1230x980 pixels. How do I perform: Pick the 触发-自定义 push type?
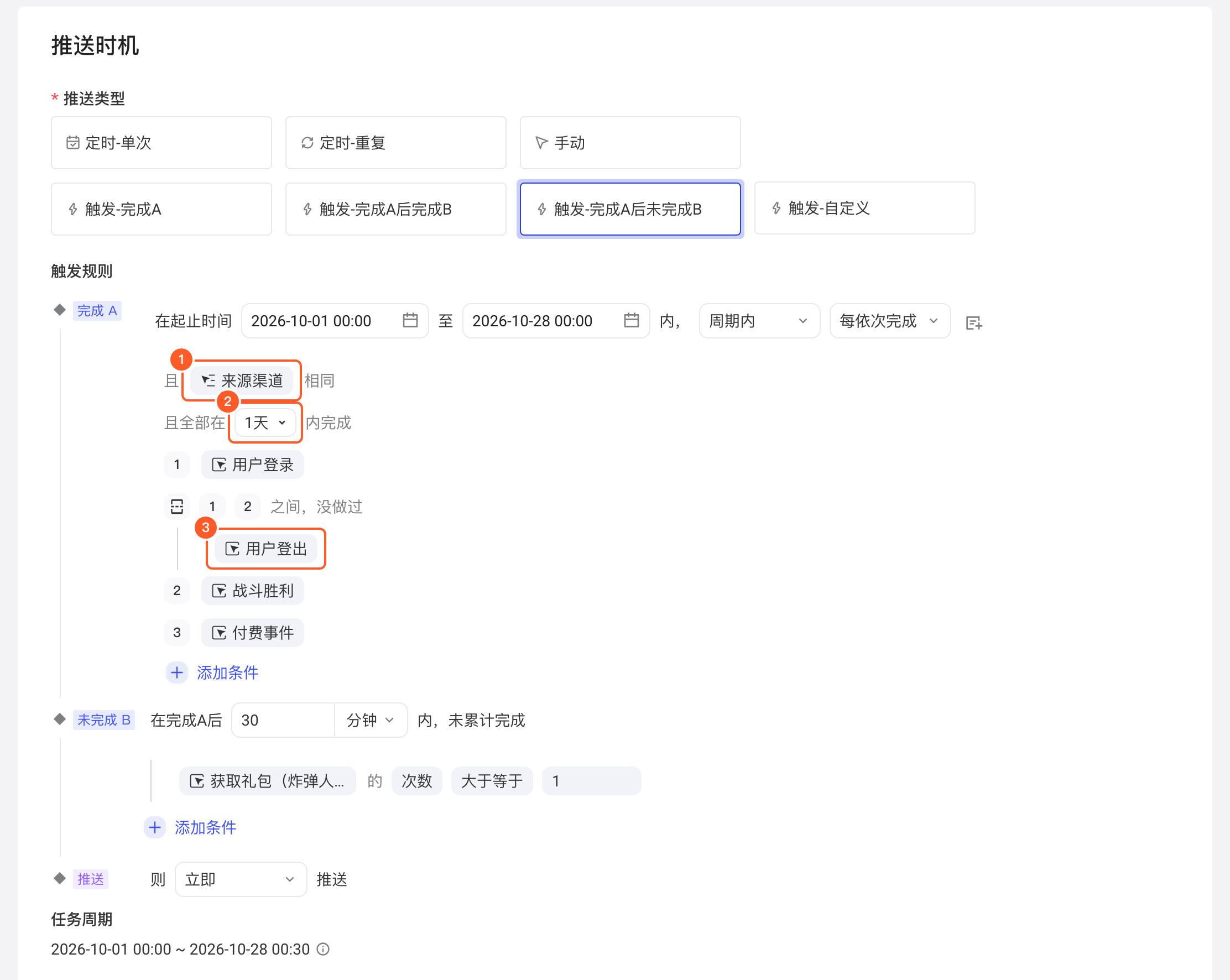864,208
